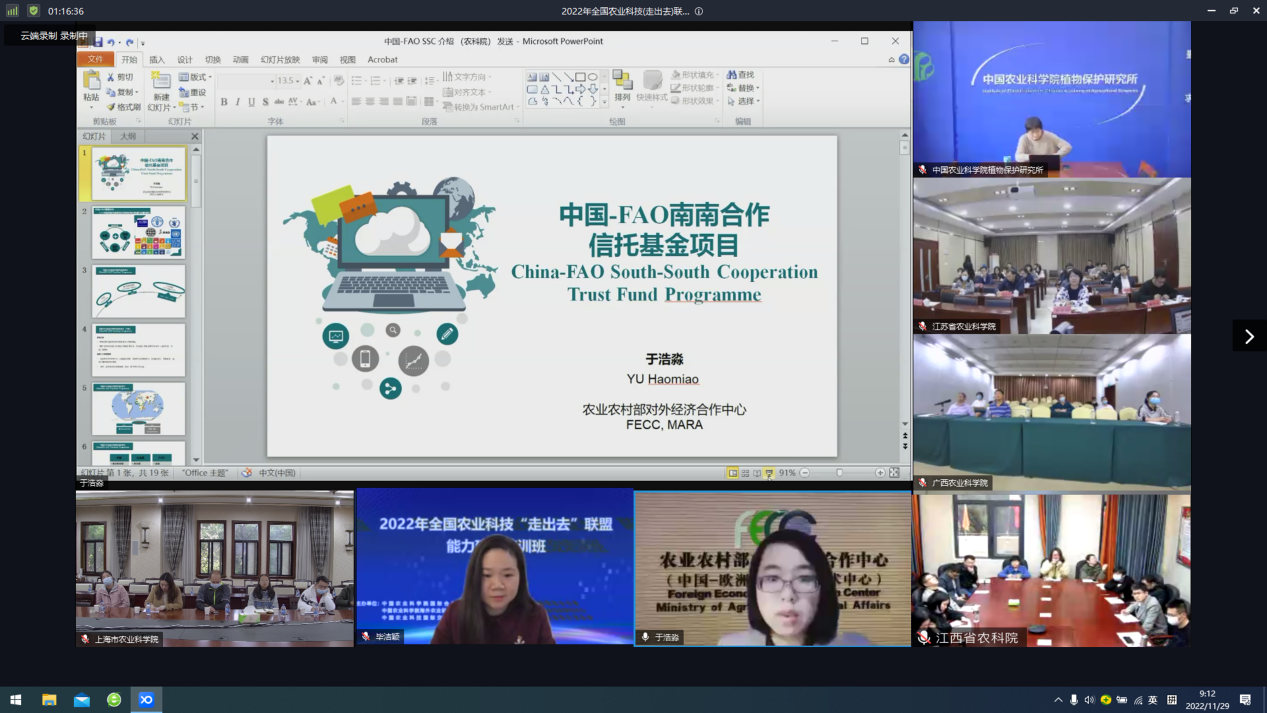Click the network signal bars icon
This screenshot has width=1267, height=713.
13,11
